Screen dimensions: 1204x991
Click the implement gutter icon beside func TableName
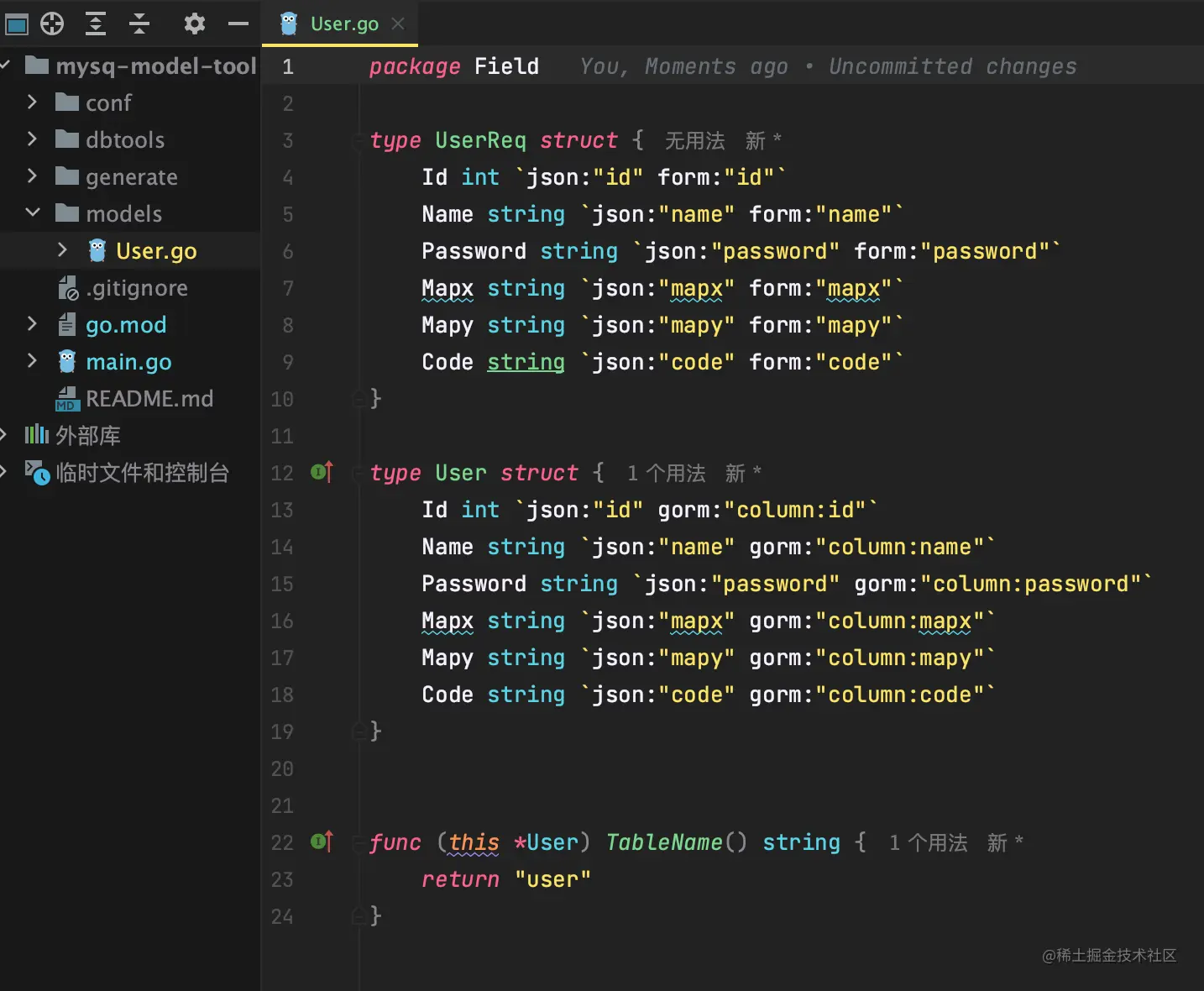(322, 842)
